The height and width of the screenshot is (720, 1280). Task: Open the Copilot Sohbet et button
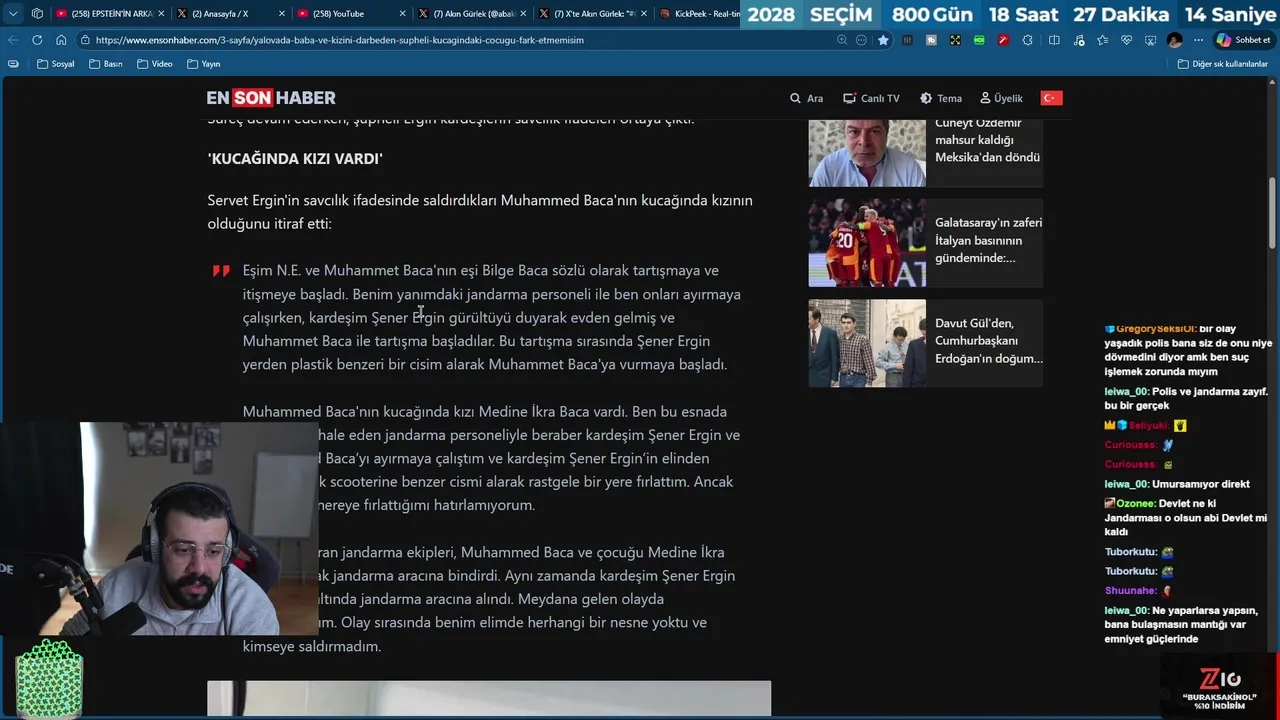(1243, 40)
